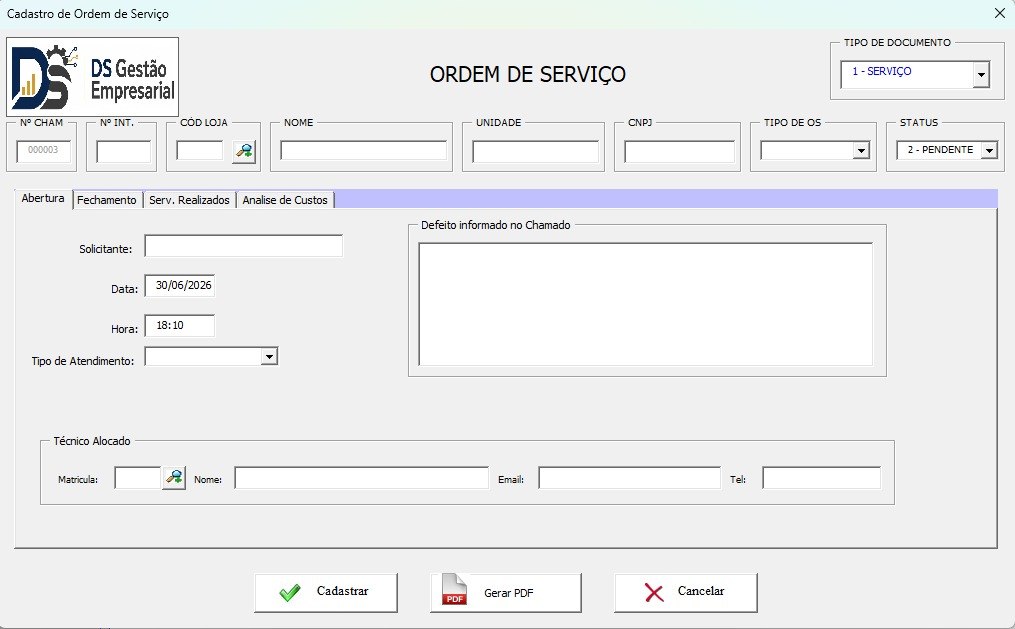The width and height of the screenshot is (1015, 629).
Task: Select the TIPO DE OS combo box field
Action: point(814,151)
